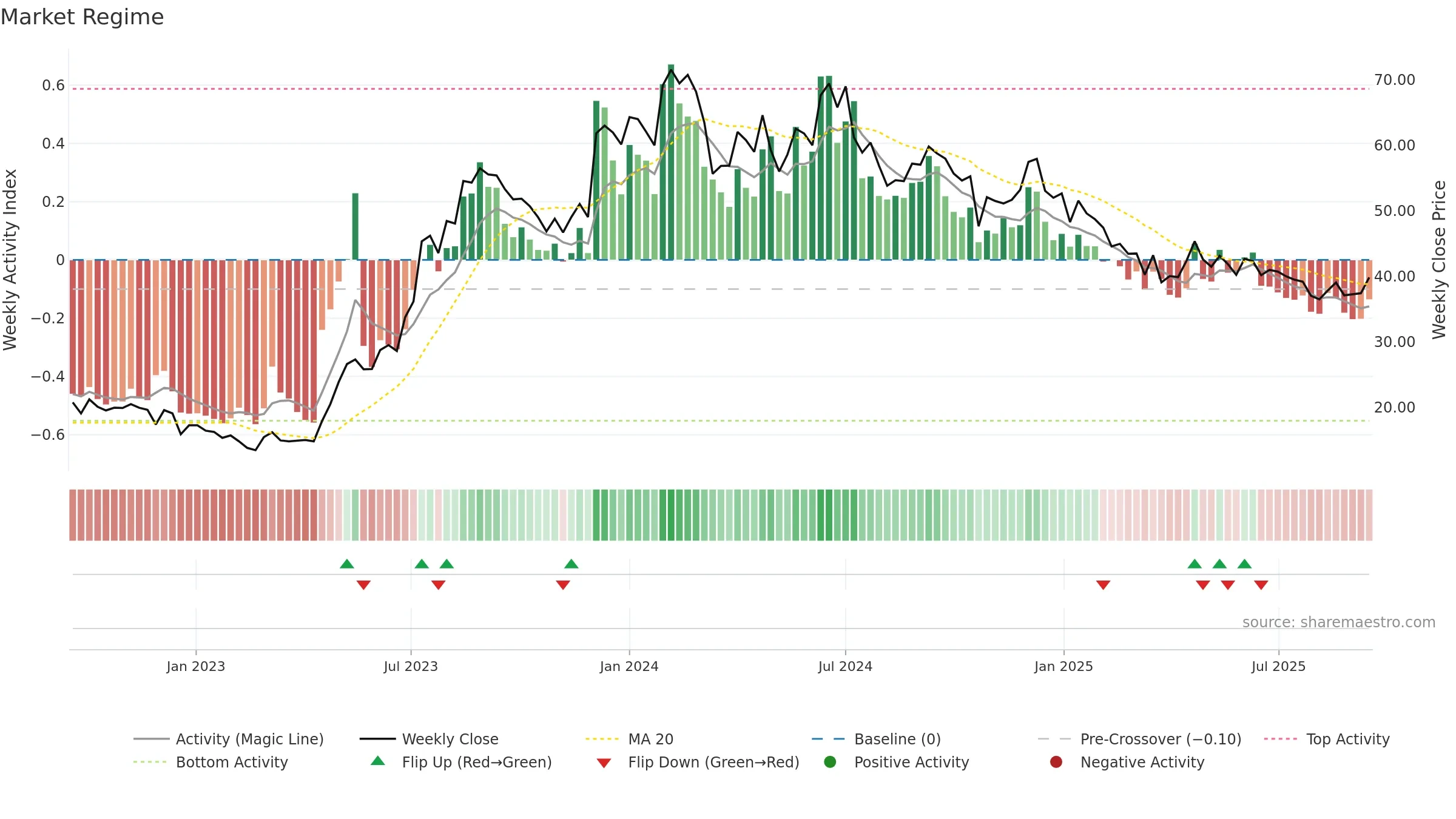Toggle the Pre-Crossover (−0.10) legend entry
Screen dimensions: 1456x819
pos(1139,739)
